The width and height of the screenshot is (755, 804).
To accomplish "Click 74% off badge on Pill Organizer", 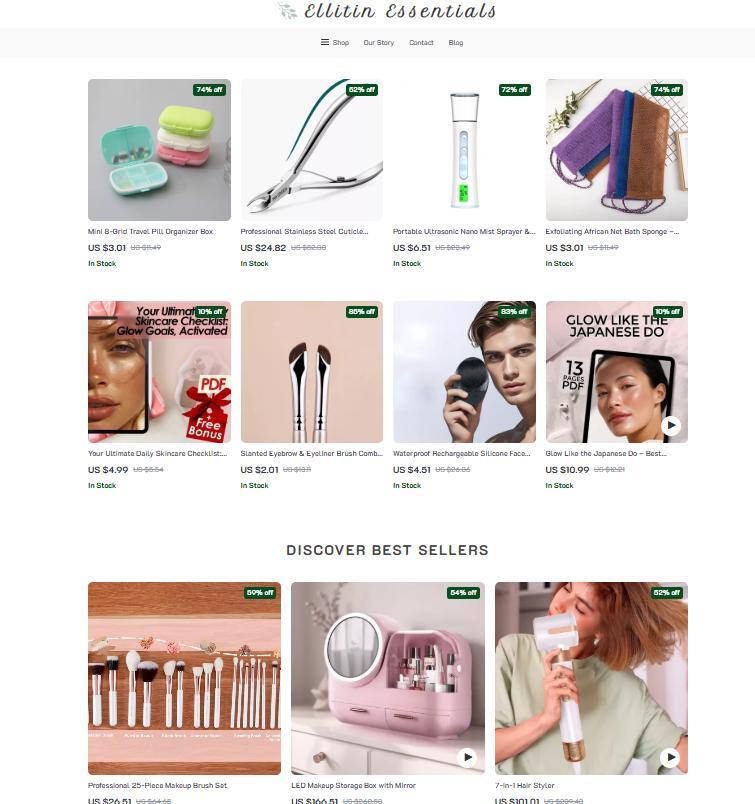I will coord(210,90).
